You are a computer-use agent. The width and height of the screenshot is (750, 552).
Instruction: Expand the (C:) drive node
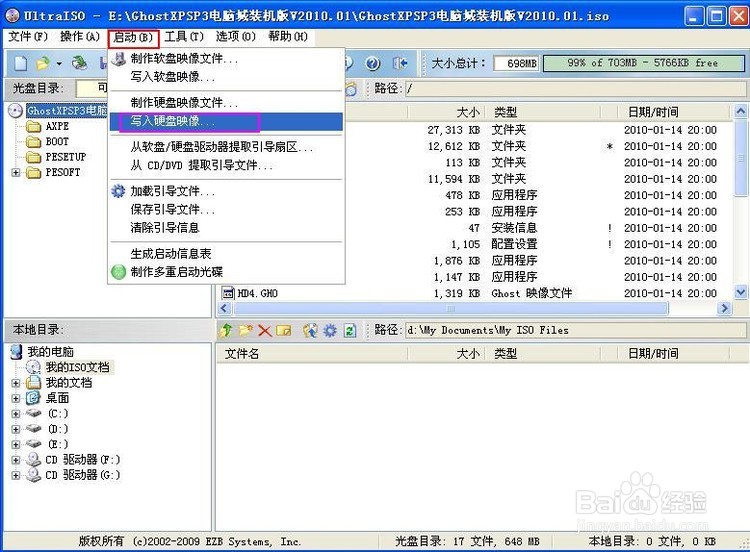click(x=16, y=414)
